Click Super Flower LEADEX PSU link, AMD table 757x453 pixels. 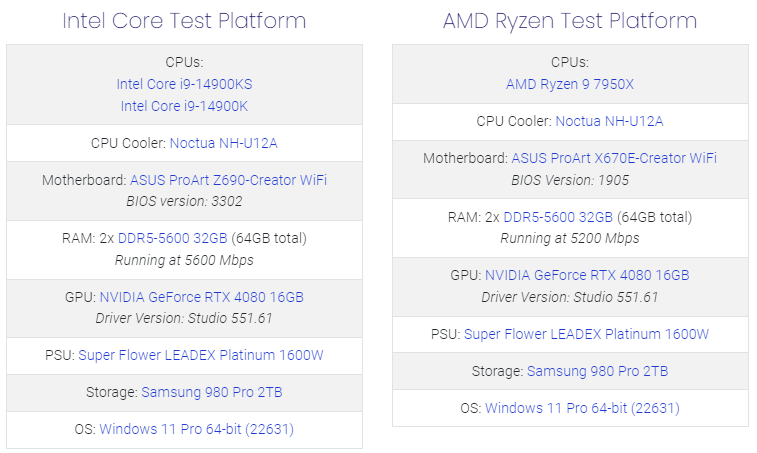pos(586,334)
